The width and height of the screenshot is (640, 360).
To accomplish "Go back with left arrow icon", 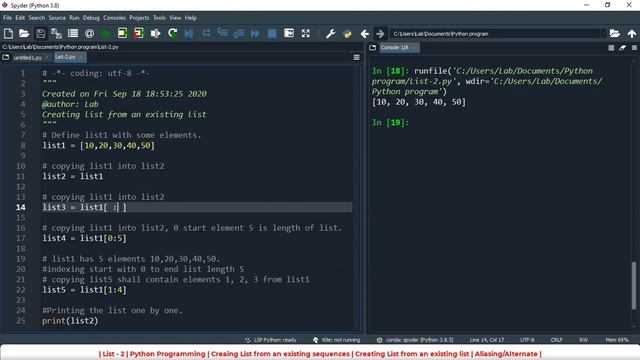I will coord(364,33).
